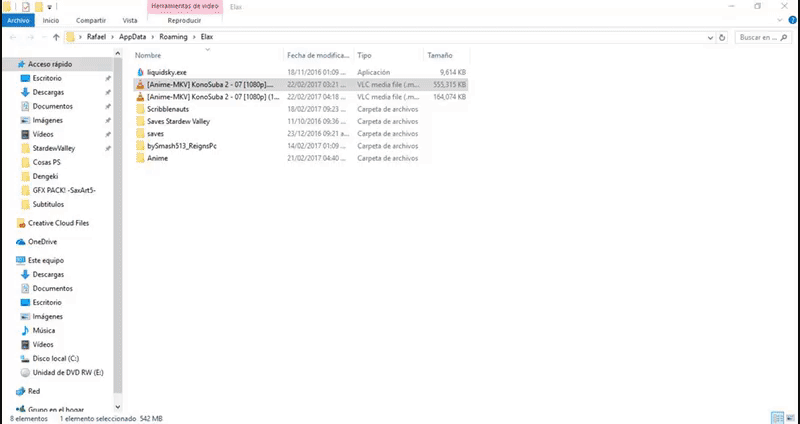Select the Este equipo computer icon

click(21, 260)
